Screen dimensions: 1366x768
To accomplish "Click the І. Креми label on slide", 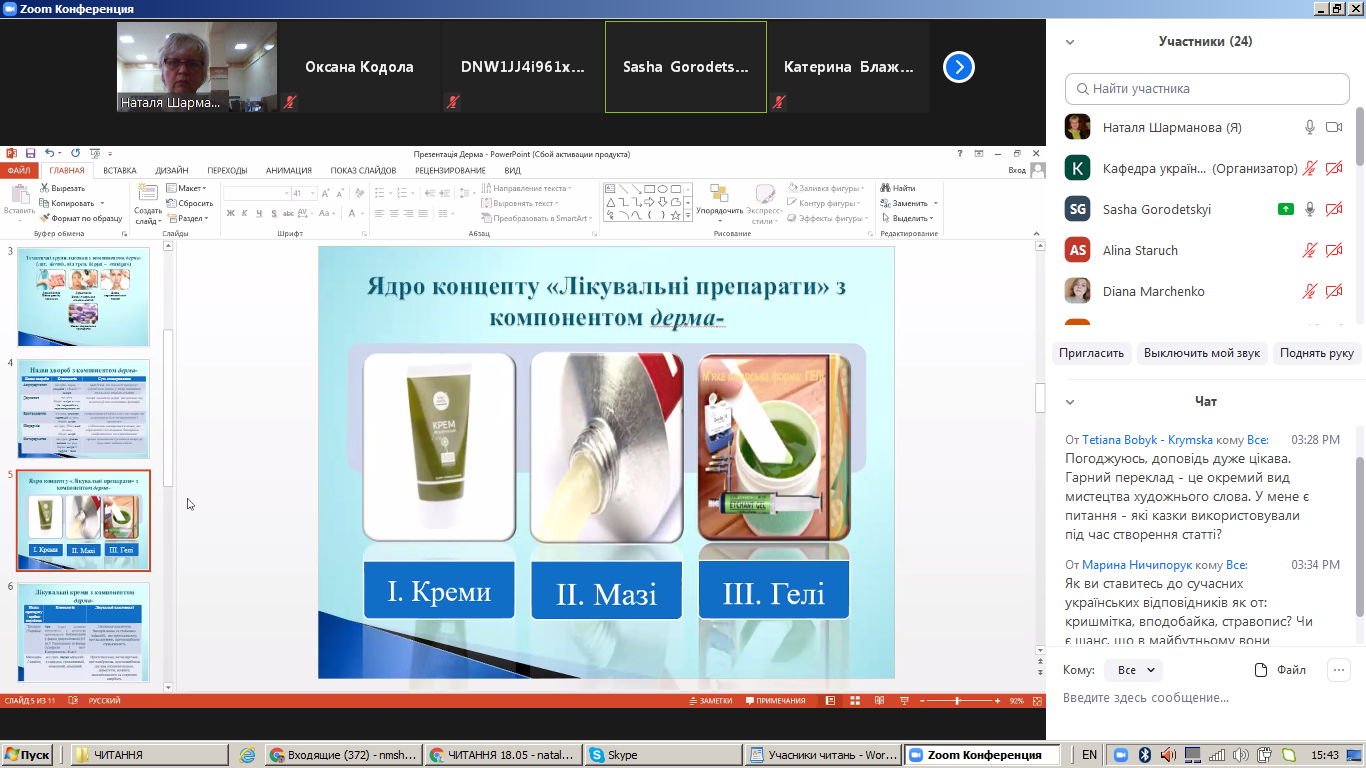I will [x=439, y=591].
